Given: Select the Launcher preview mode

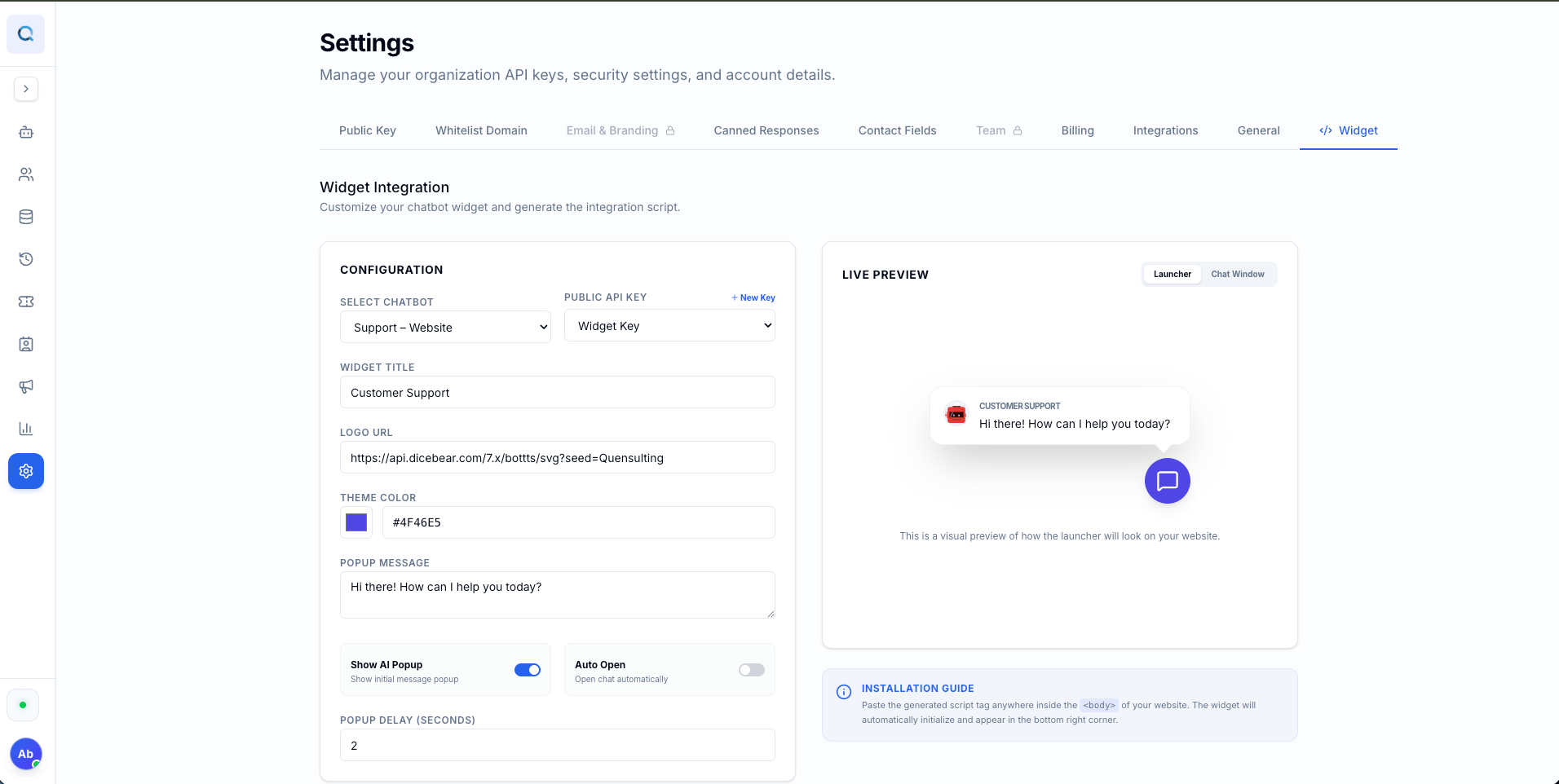Looking at the screenshot, I should coord(1173,274).
